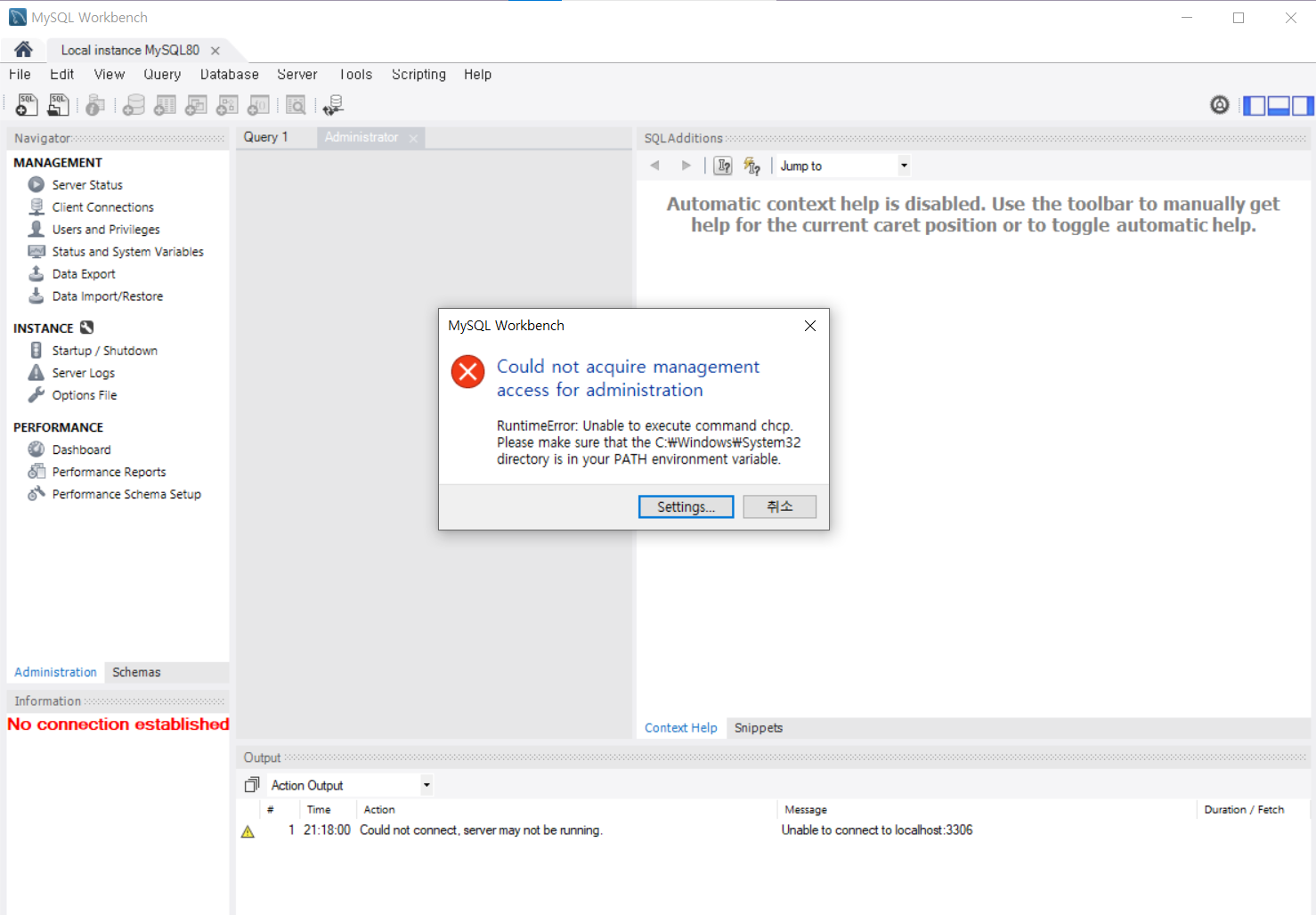Screen dimensions: 1316x915
Task: Go forward in context help history
Action: click(x=686, y=166)
